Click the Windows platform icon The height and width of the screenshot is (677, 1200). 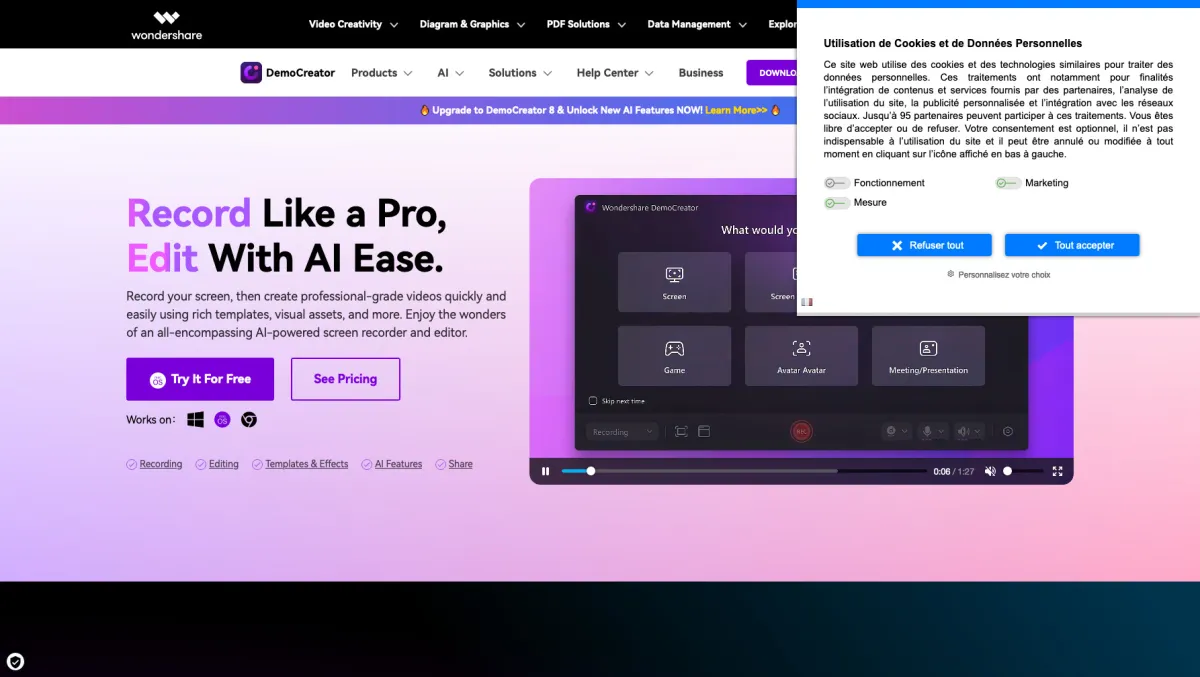pos(196,420)
